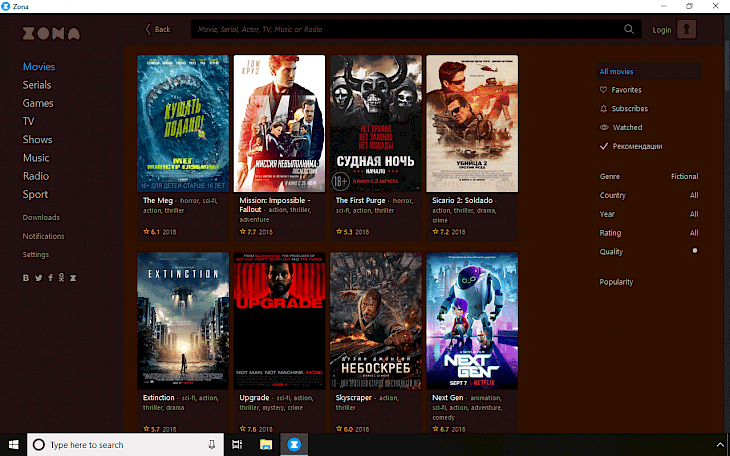The height and width of the screenshot is (456, 730).
Task: Click the 7.7 star rating
Action: tap(248, 231)
